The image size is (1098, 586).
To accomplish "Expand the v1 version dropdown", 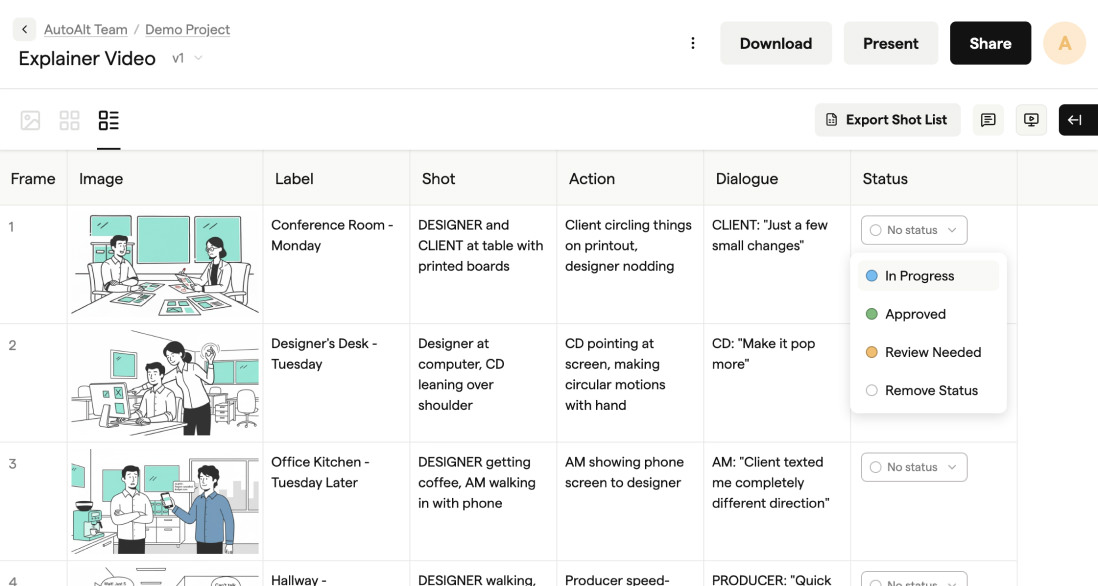I will tap(187, 58).
